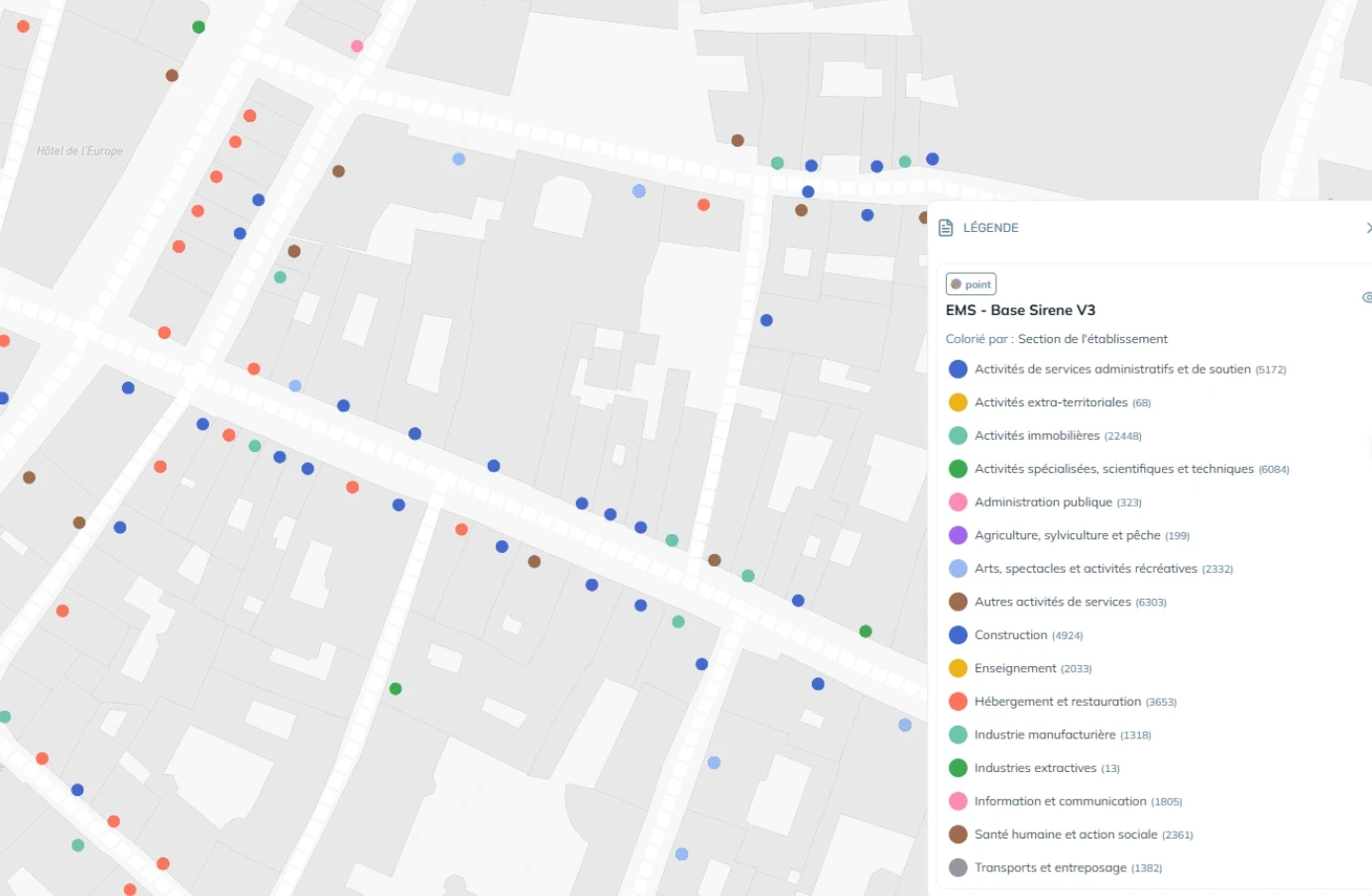Click the pink swatch for Administration publique

pyautogui.click(x=958, y=503)
